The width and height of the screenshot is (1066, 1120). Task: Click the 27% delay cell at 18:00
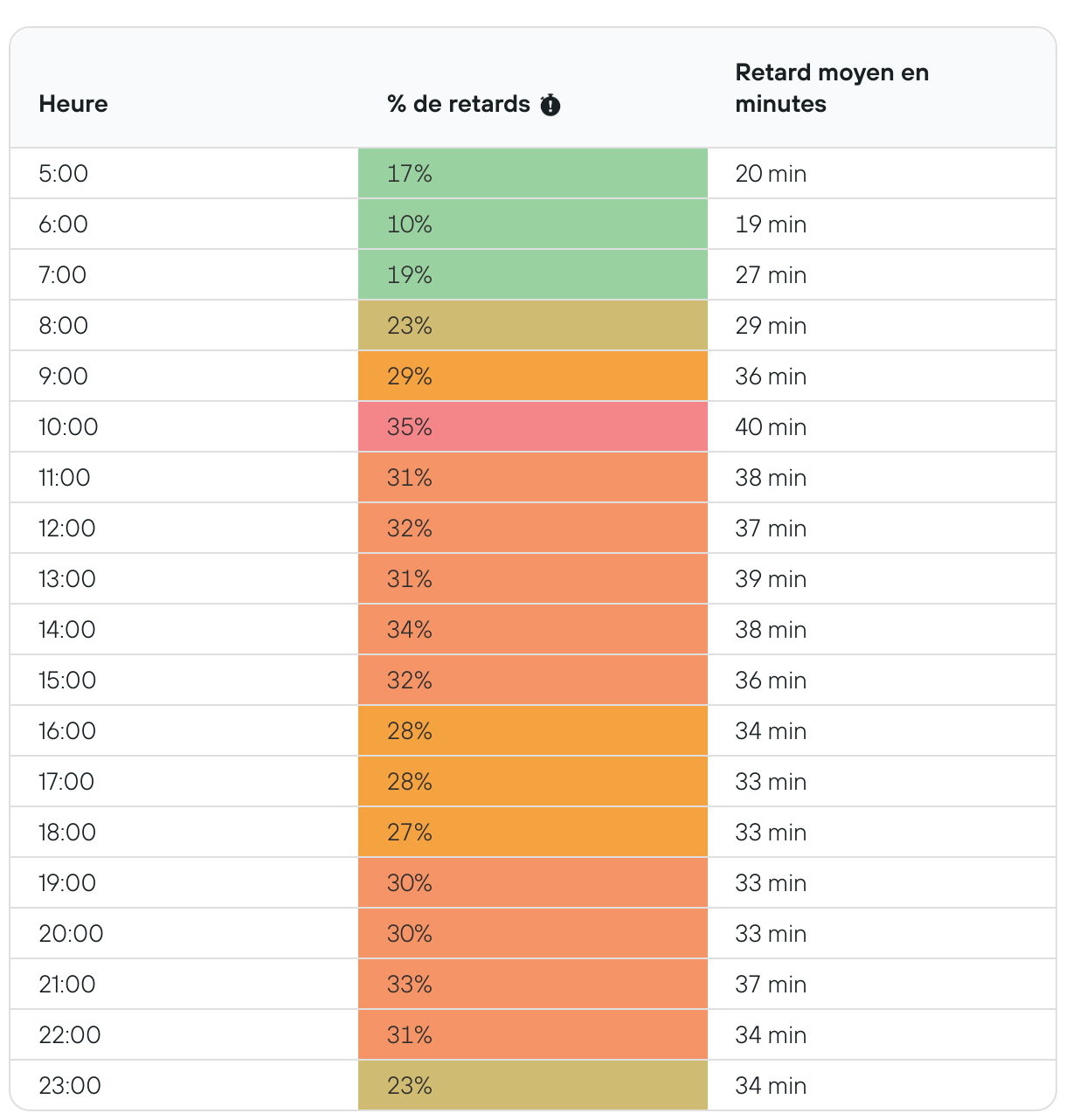pos(532,833)
